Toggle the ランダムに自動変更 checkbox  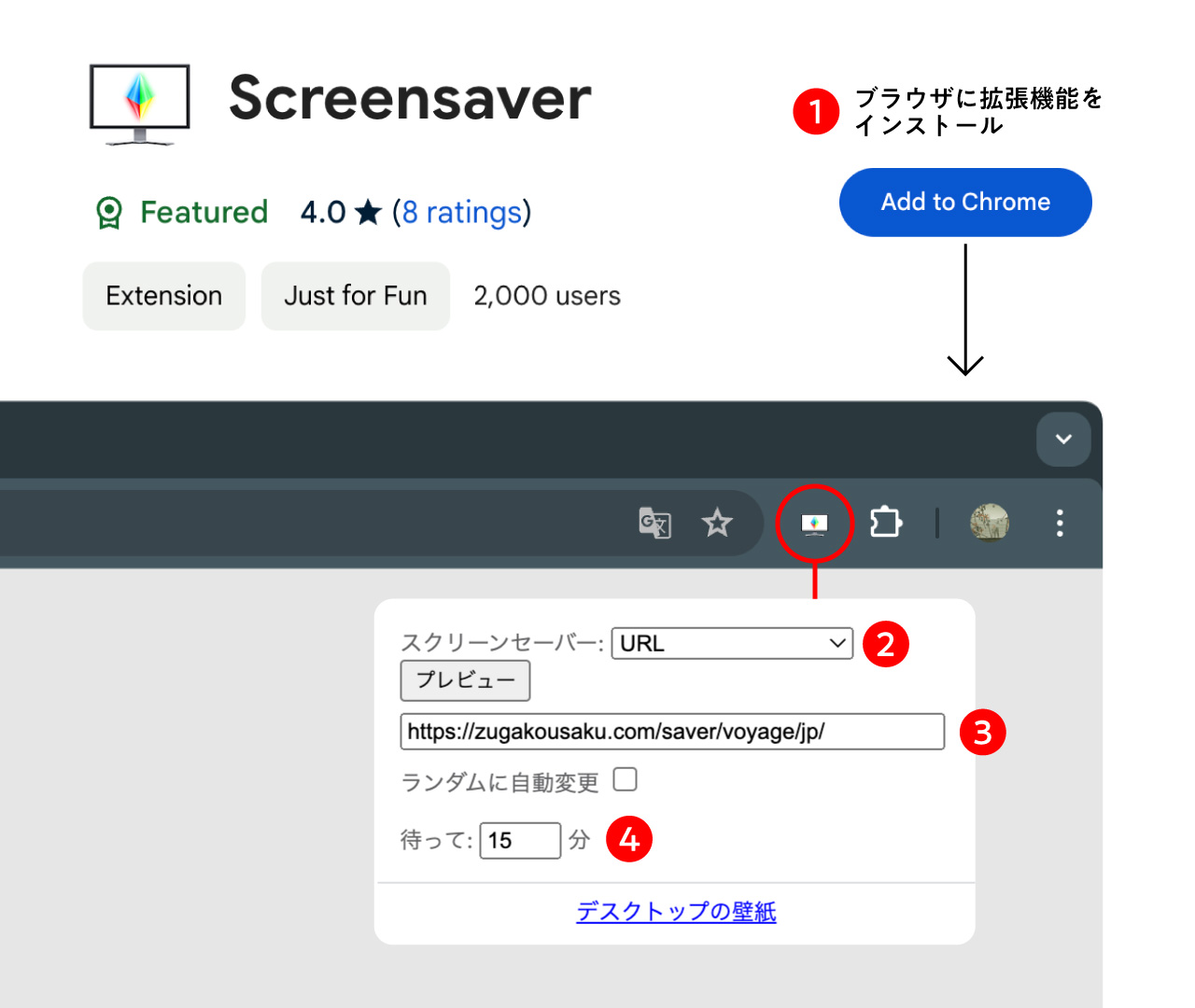point(626,779)
